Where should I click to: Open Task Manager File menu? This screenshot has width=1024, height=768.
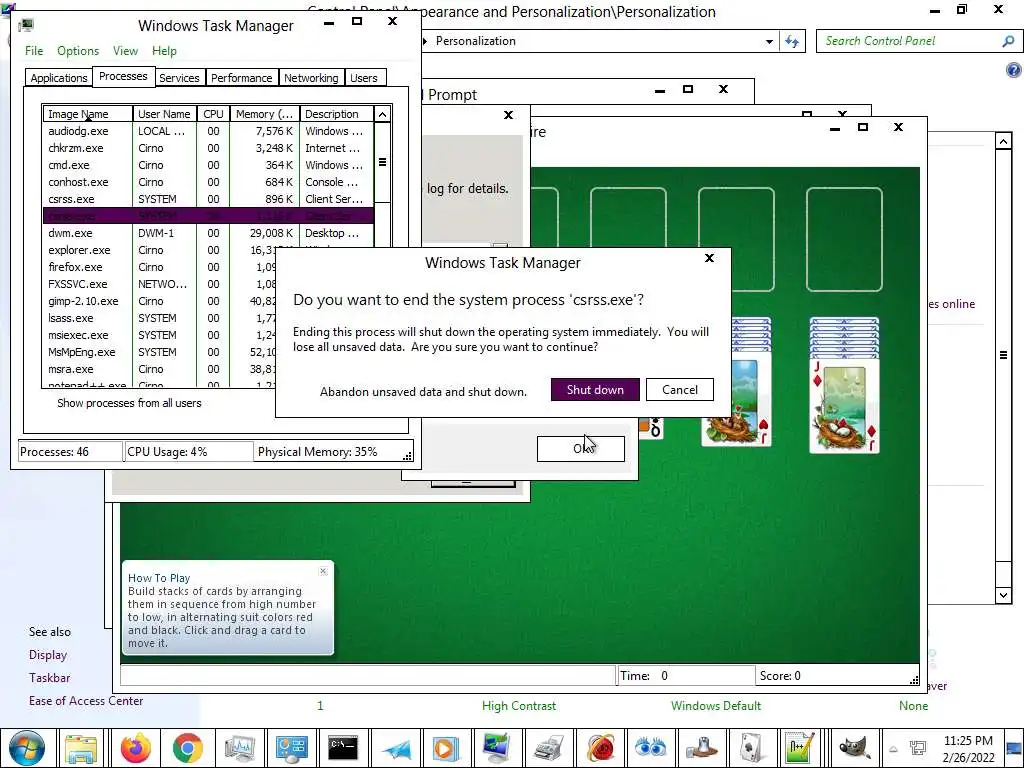tap(34, 51)
